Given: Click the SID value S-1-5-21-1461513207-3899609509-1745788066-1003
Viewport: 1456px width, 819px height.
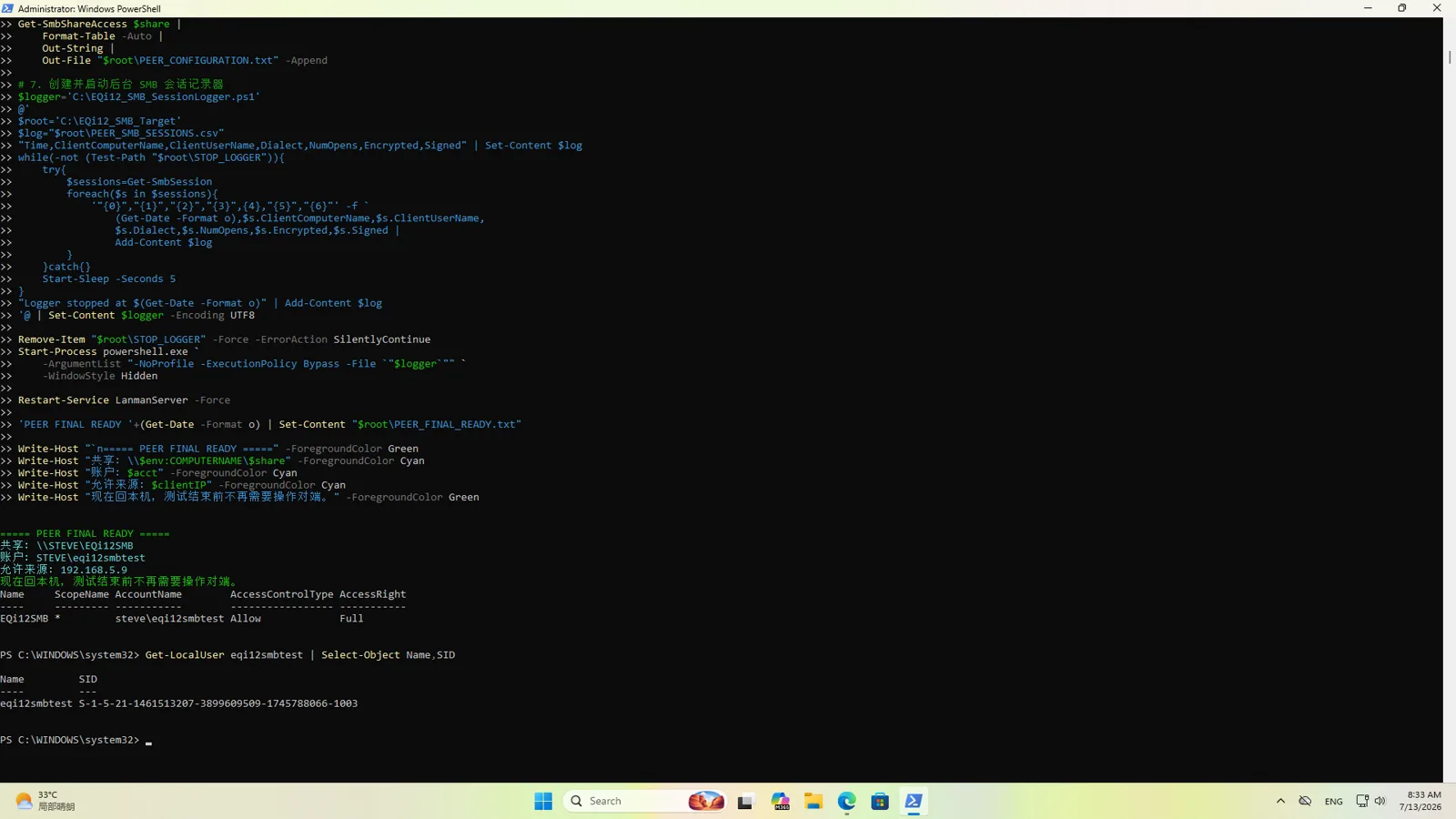Looking at the screenshot, I should [218, 703].
